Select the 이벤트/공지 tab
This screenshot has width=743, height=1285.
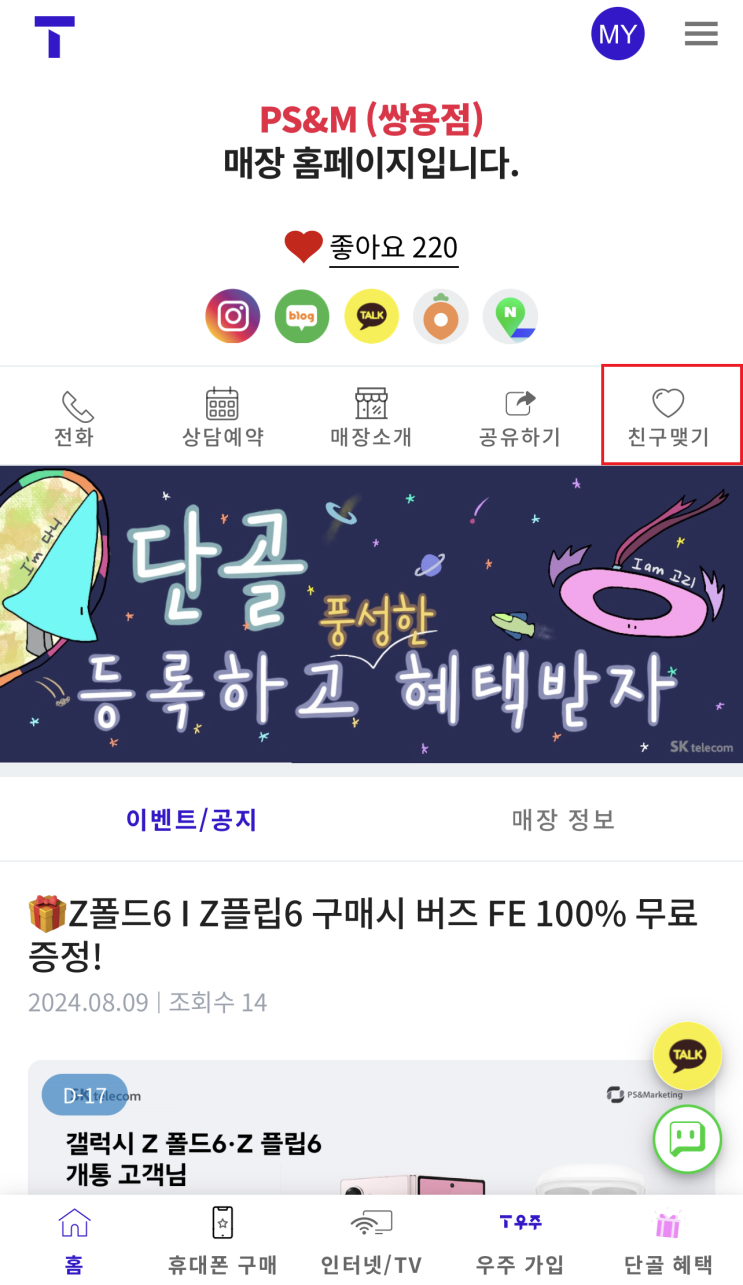click(192, 820)
